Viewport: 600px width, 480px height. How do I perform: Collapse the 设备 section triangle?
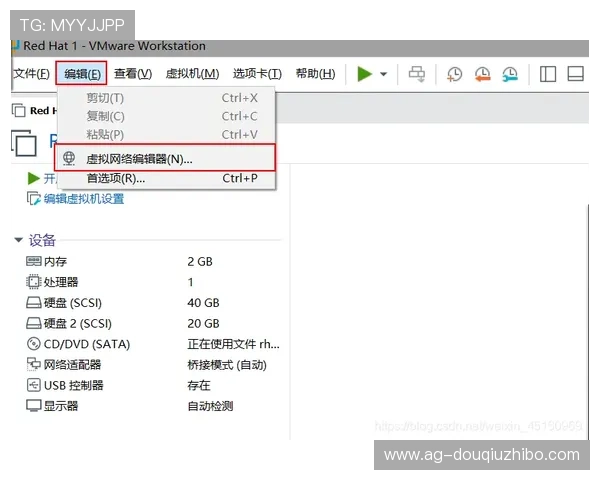point(18,240)
